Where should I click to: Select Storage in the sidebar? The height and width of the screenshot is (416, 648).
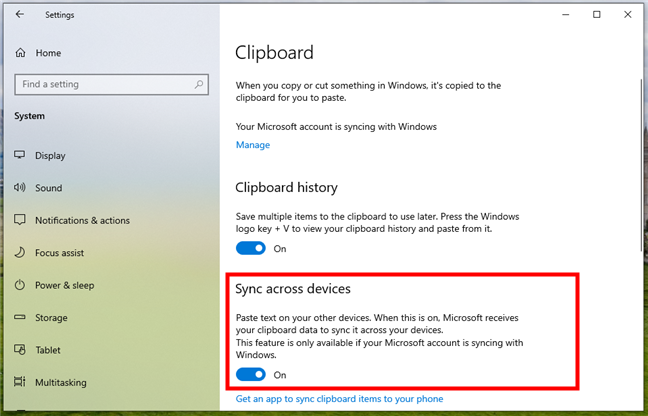[51, 318]
